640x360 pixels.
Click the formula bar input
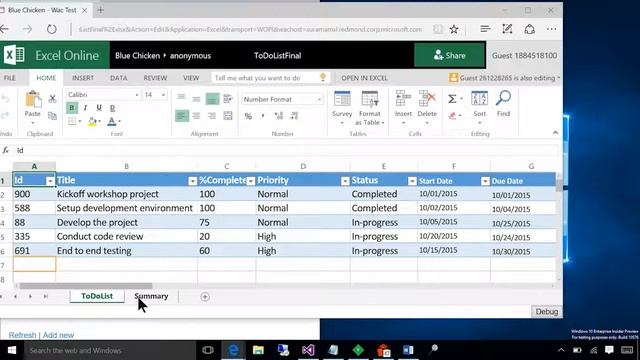(286, 151)
